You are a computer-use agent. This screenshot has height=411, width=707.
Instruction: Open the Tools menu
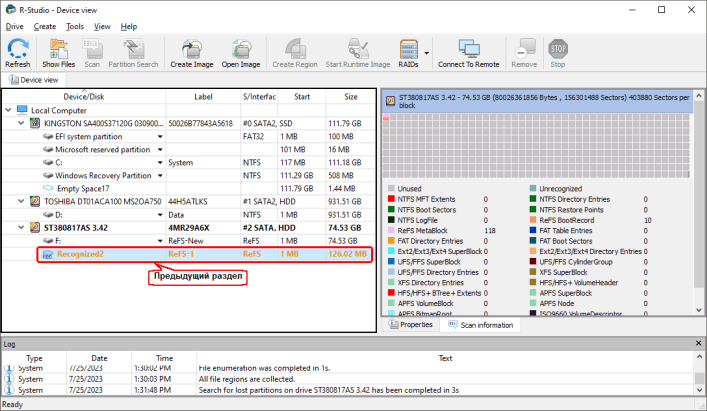75,27
